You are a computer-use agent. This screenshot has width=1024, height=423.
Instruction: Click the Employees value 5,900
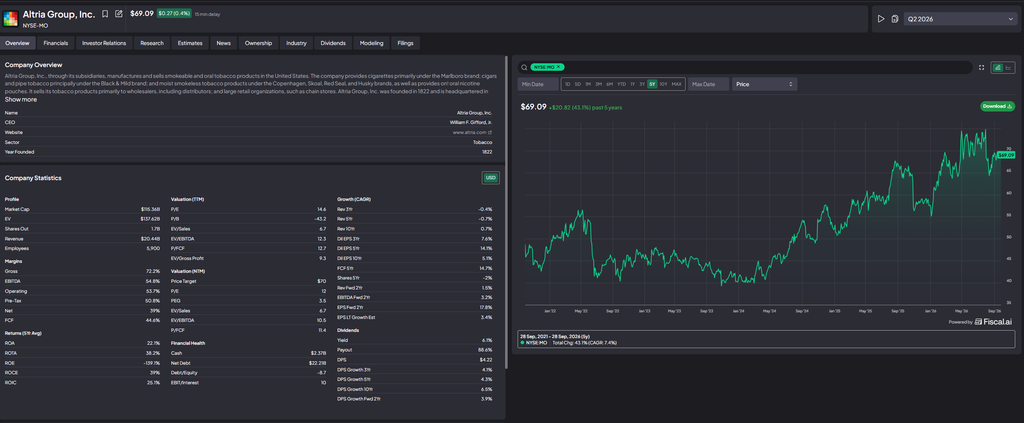pos(153,249)
